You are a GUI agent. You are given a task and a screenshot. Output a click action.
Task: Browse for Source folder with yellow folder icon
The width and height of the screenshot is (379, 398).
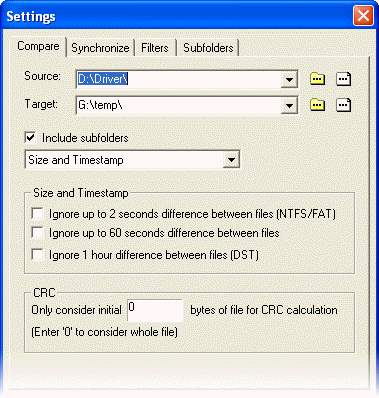point(317,79)
